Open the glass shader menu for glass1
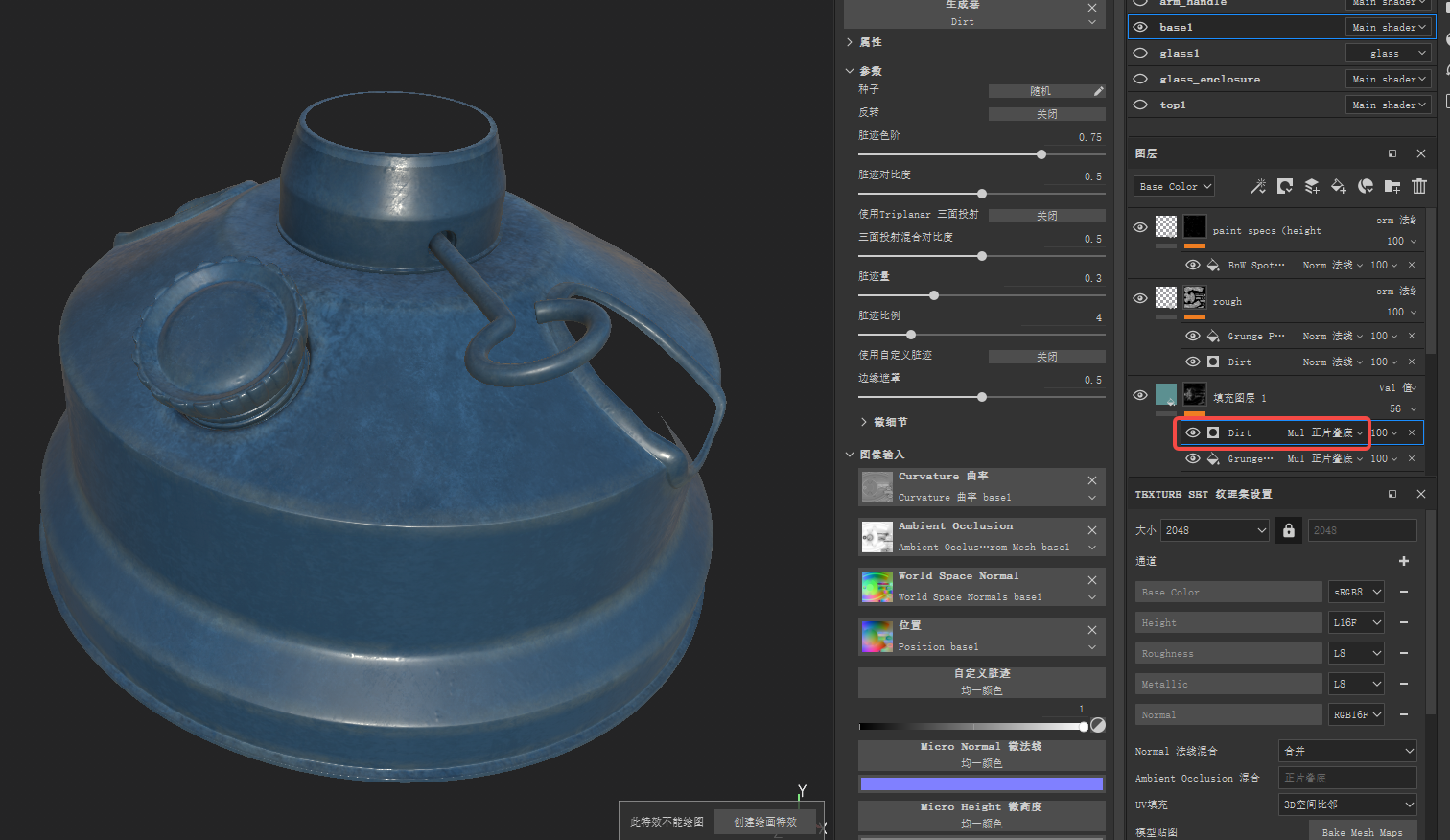Image resolution: width=1450 pixels, height=840 pixels. [1388, 53]
